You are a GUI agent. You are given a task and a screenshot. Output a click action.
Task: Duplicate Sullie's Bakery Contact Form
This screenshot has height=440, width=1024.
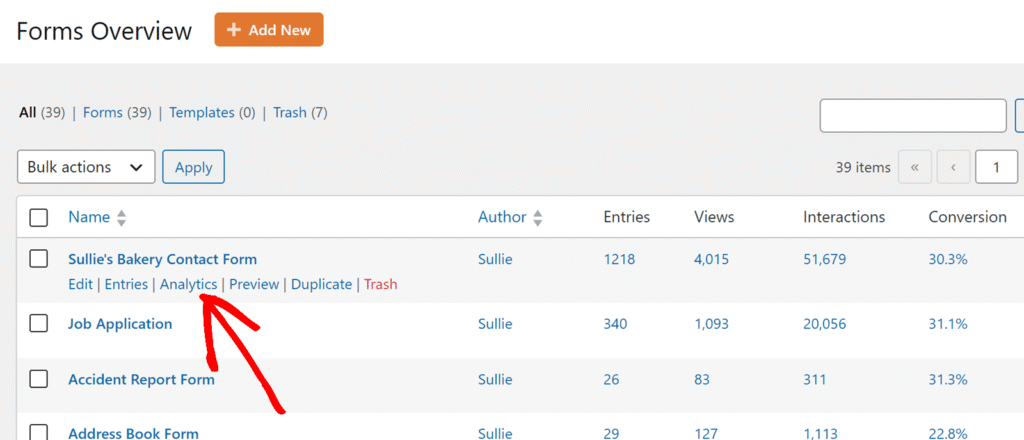(x=321, y=285)
